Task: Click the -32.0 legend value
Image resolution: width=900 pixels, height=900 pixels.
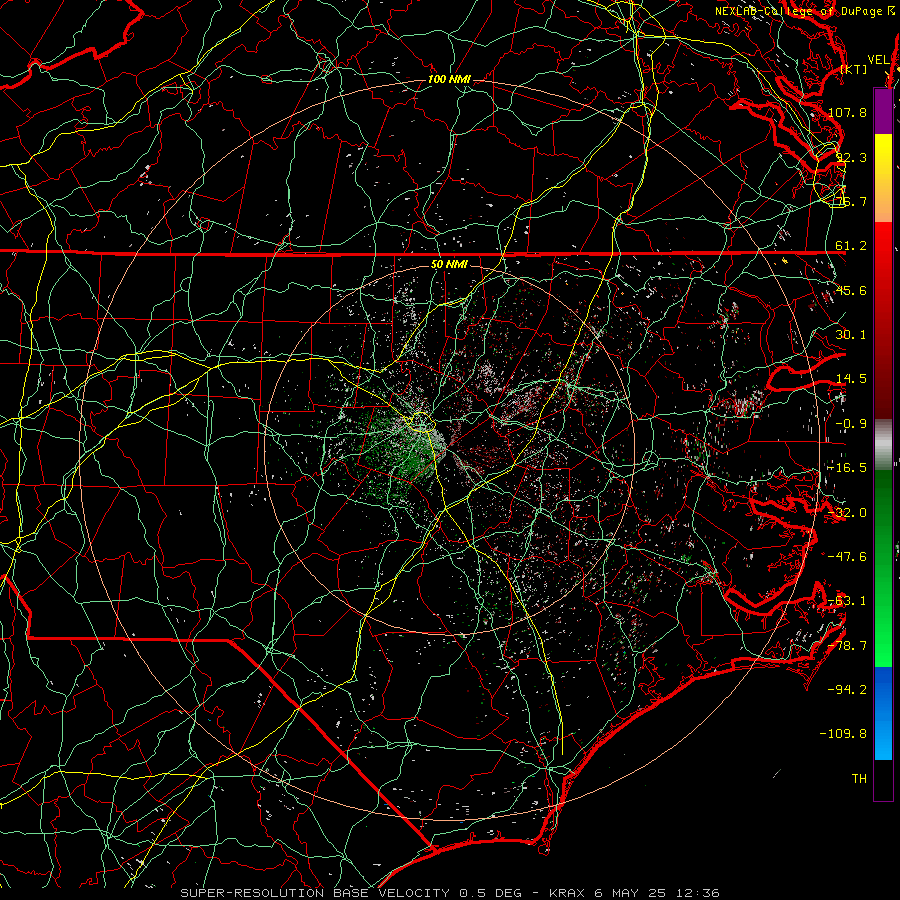Action: [847, 513]
